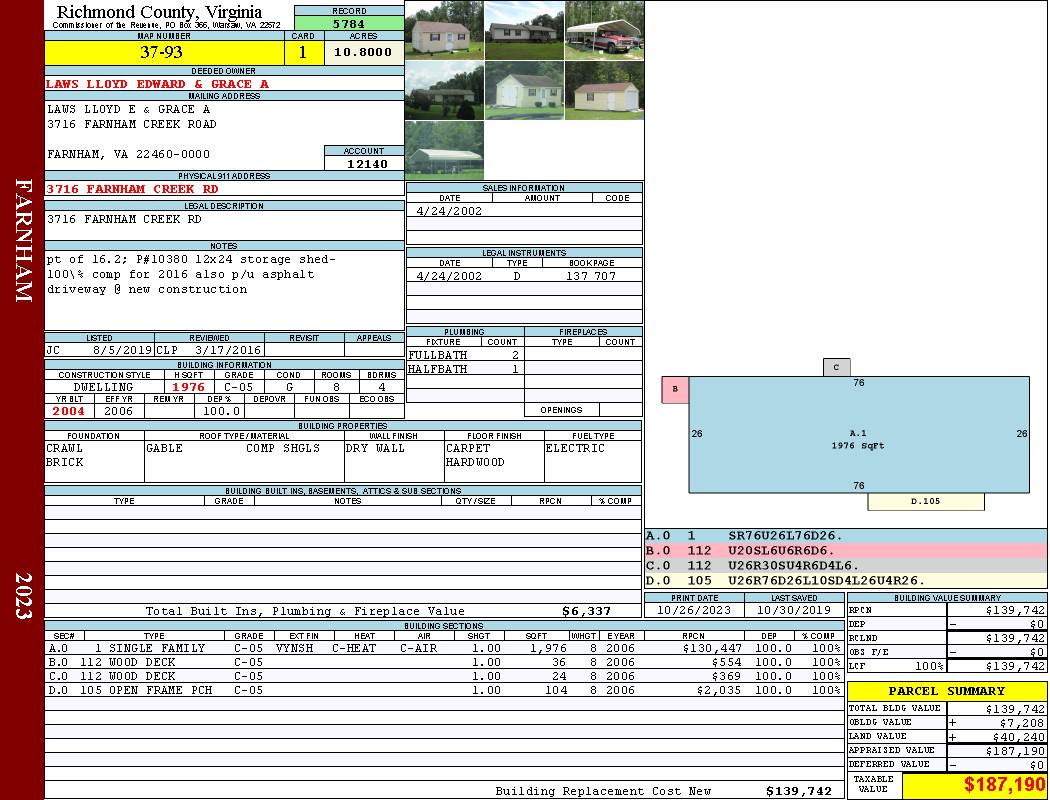
Task: Open the cream shed with white doors photo
Action: (x=524, y=91)
